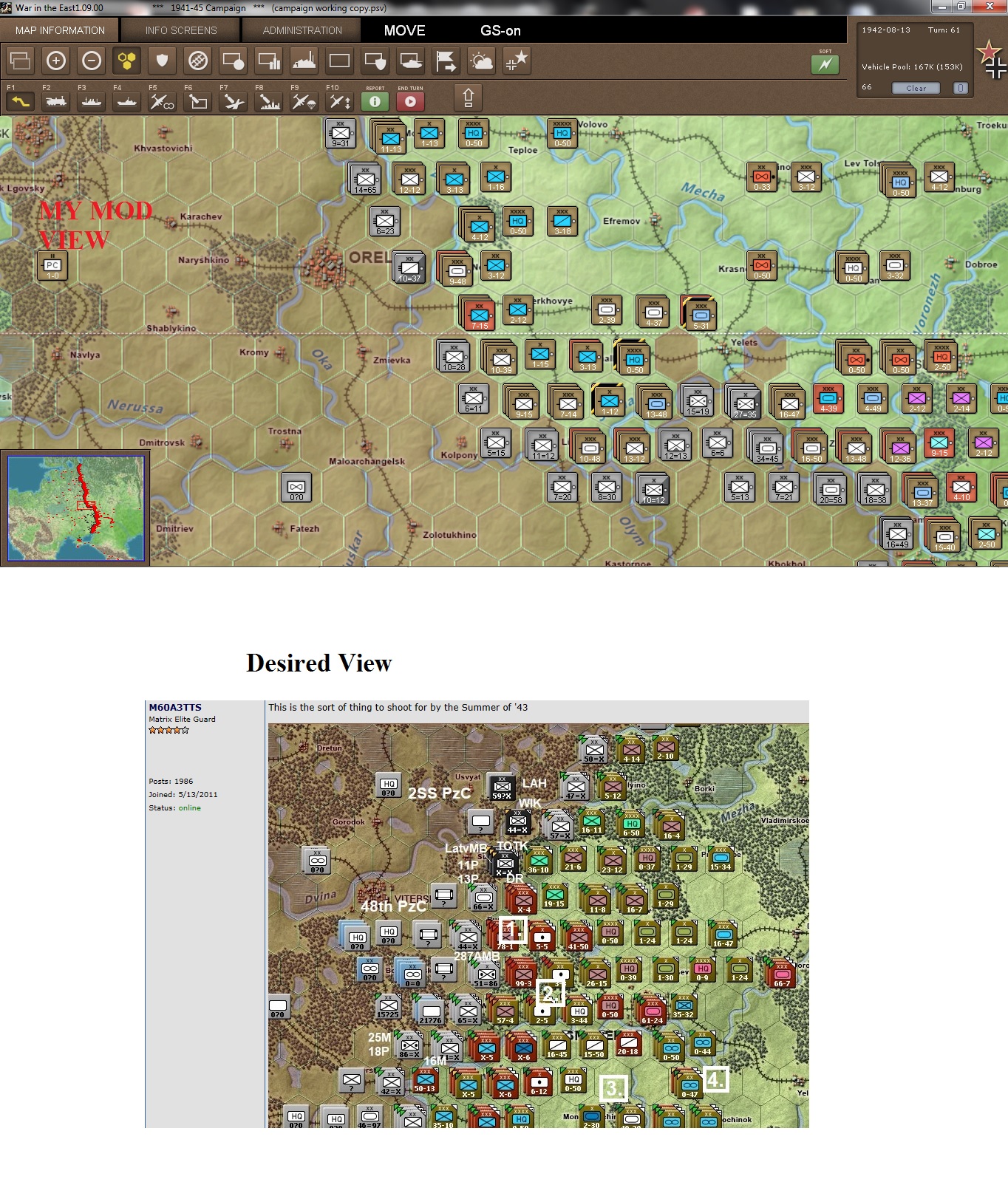Select F9 air transport parachute mode
This screenshot has height=1182, width=1008.
304,101
